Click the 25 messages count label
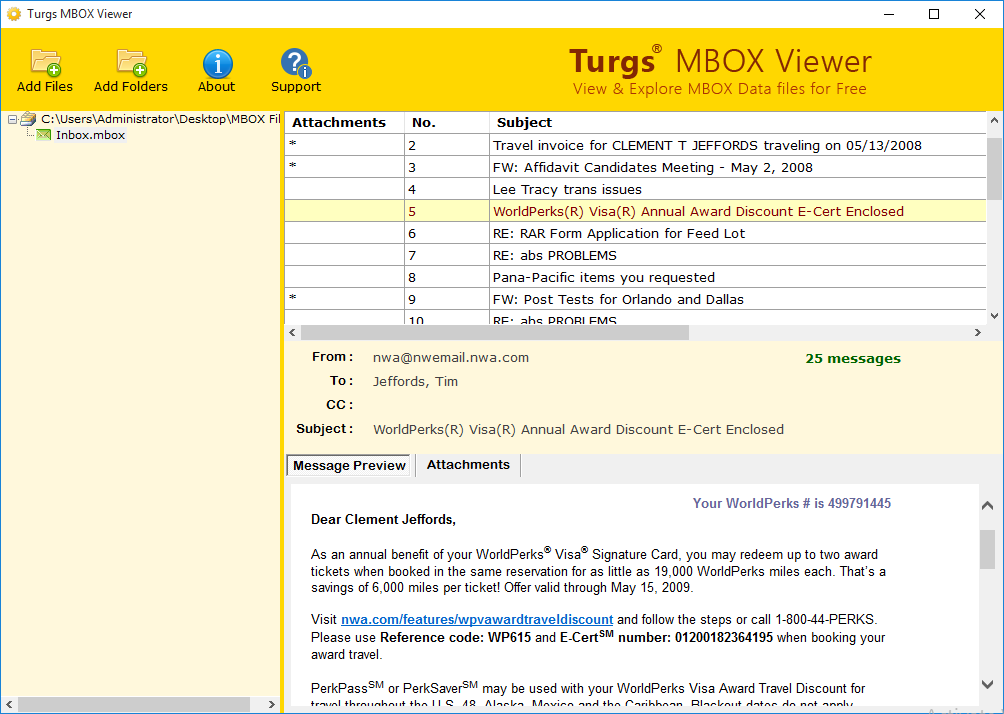The image size is (1004, 714). click(853, 359)
